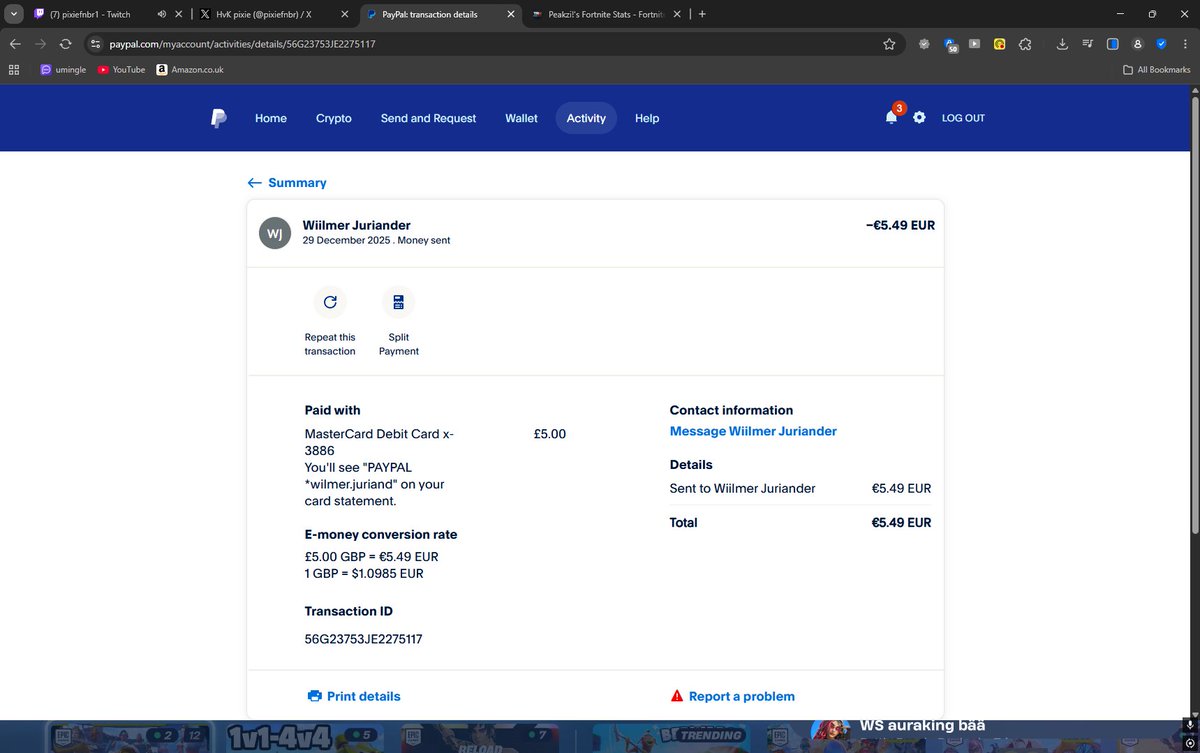Click the '1 GBP = $1.0985 EUR' rate text

coord(365,574)
